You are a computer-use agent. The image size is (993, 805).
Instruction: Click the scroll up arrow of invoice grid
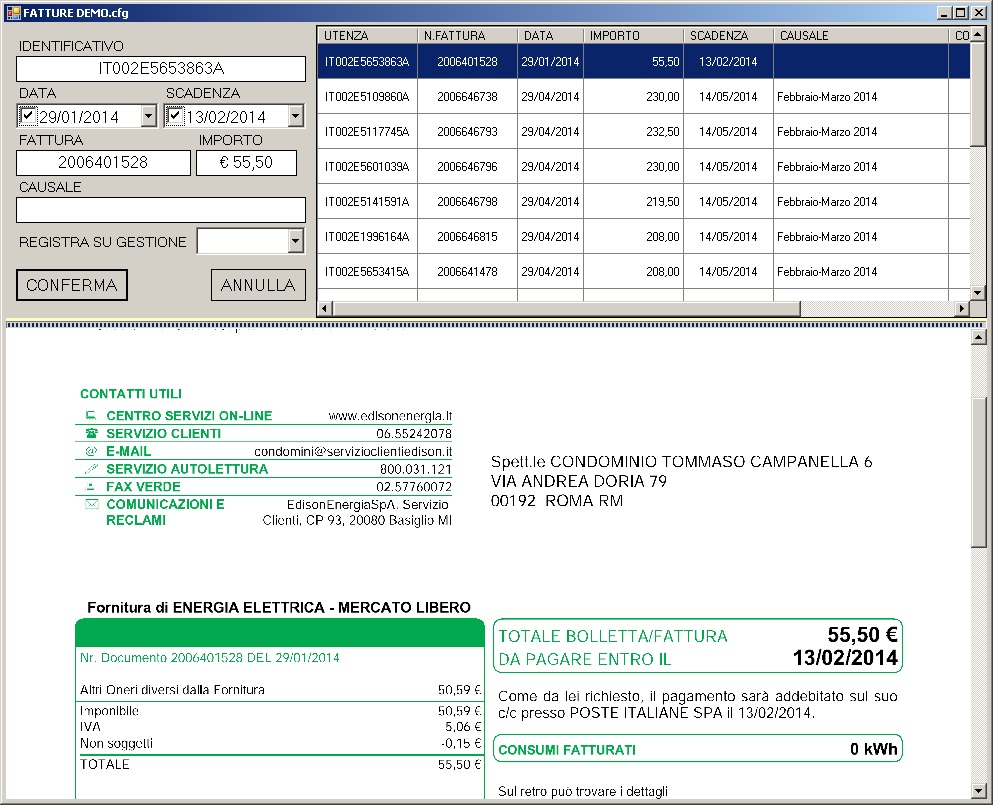(978, 36)
